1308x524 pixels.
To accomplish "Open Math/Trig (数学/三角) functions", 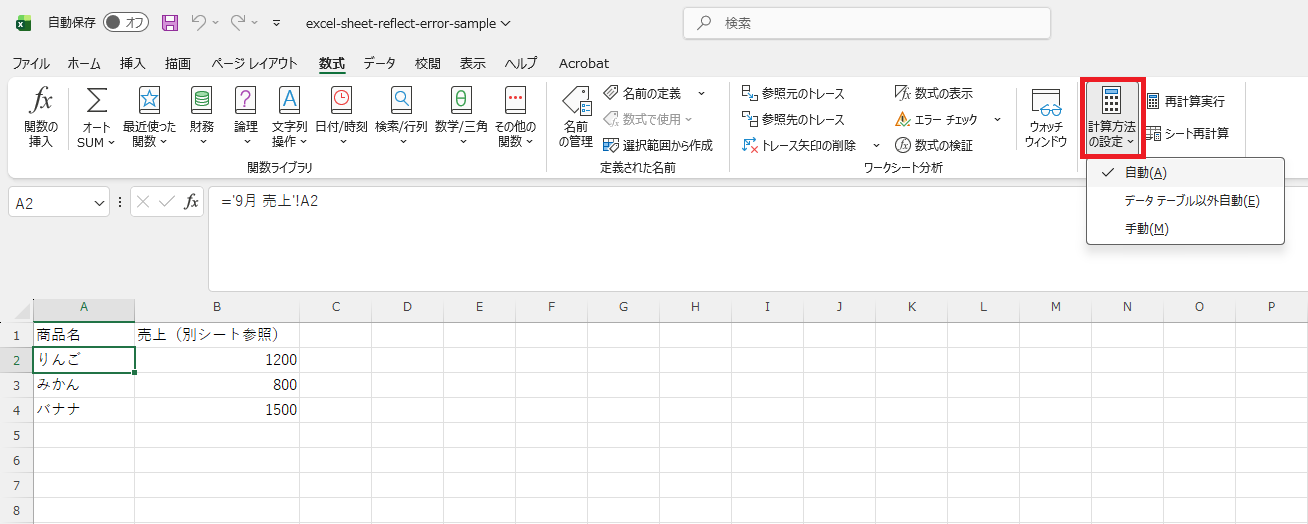I will (x=461, y=117).
